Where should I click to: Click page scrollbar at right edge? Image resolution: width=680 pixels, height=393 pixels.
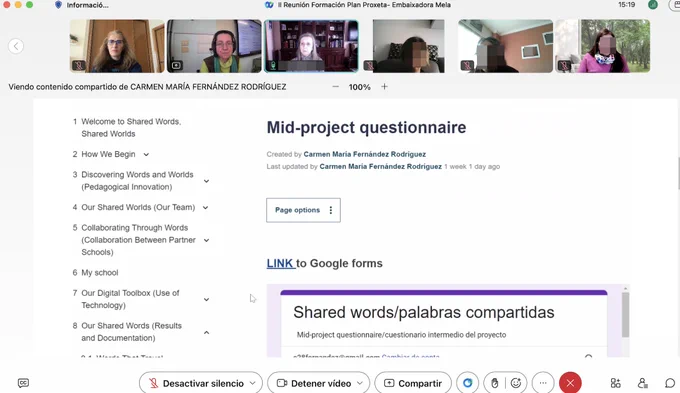679,174
